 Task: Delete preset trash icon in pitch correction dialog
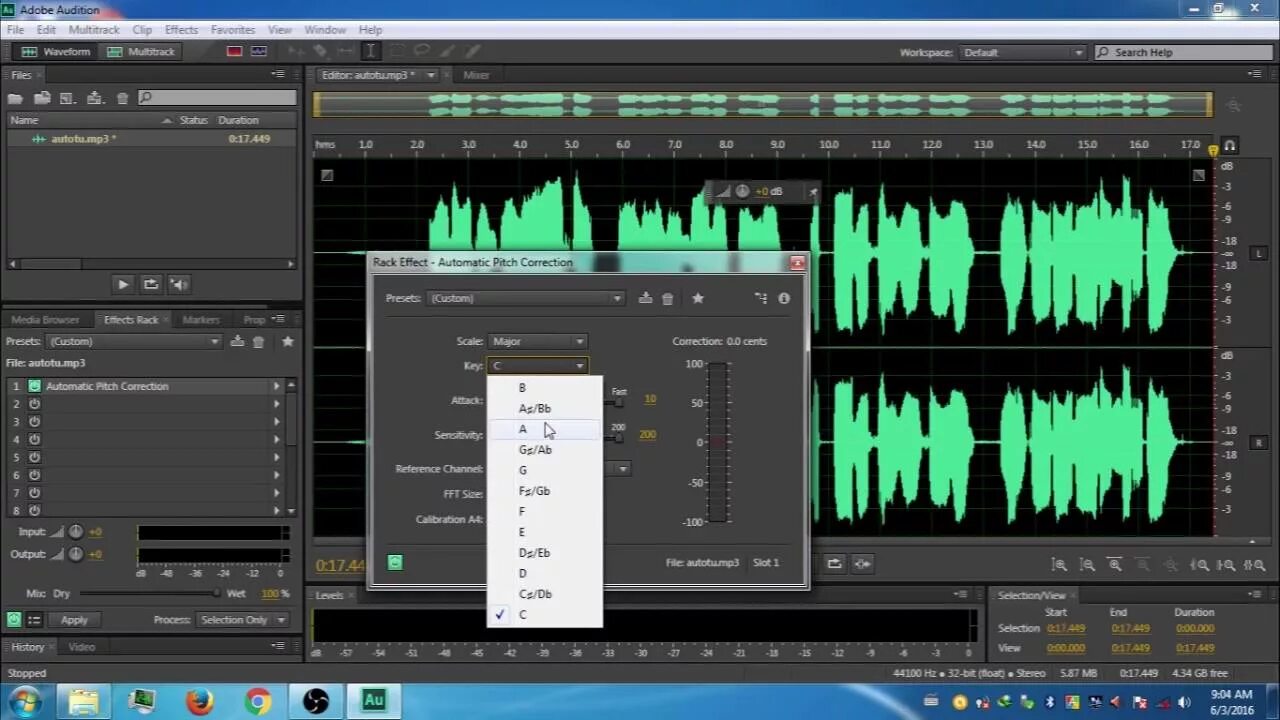coord(668,298)
